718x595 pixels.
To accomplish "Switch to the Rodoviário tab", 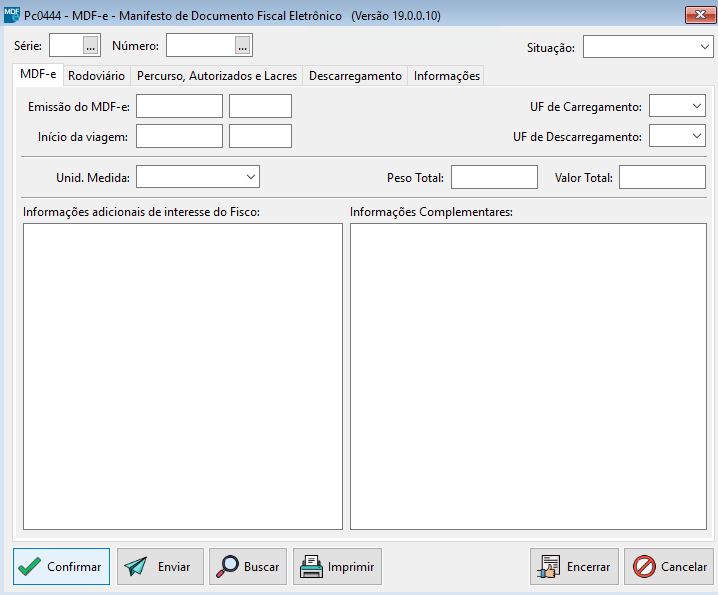I will [x=97, y=76].
